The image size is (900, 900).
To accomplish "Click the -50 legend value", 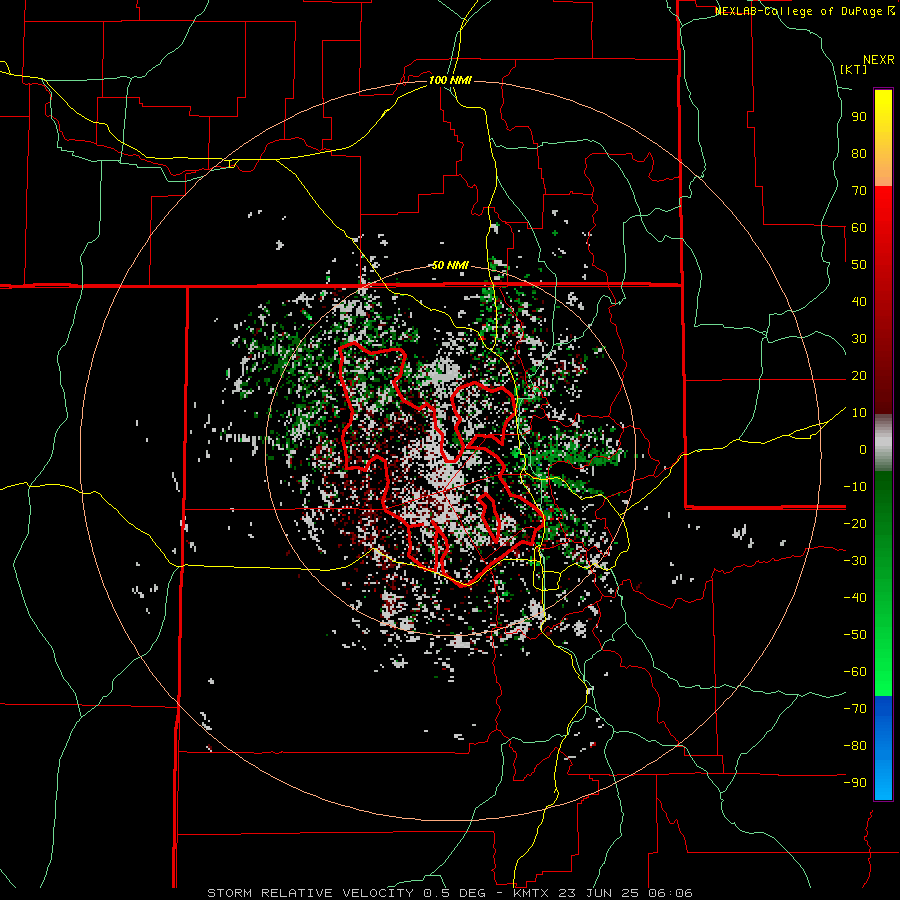I will [x=855, y=635].
